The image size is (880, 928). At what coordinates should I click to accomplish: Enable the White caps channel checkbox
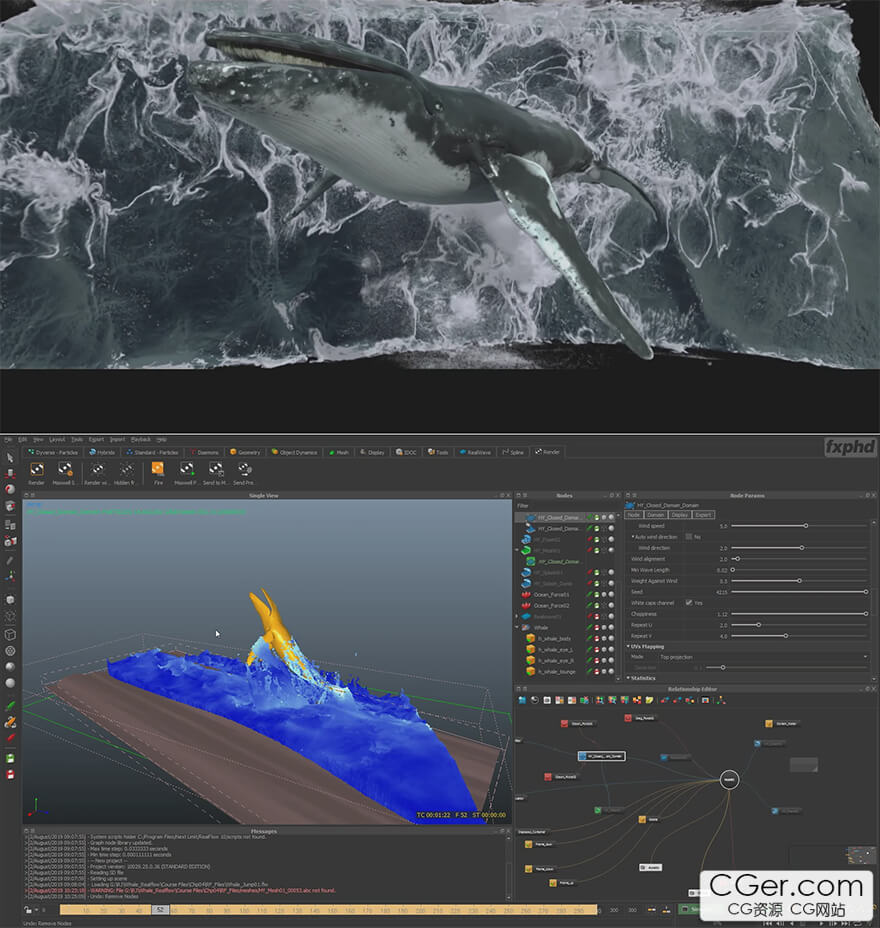(x=689, y=603)
